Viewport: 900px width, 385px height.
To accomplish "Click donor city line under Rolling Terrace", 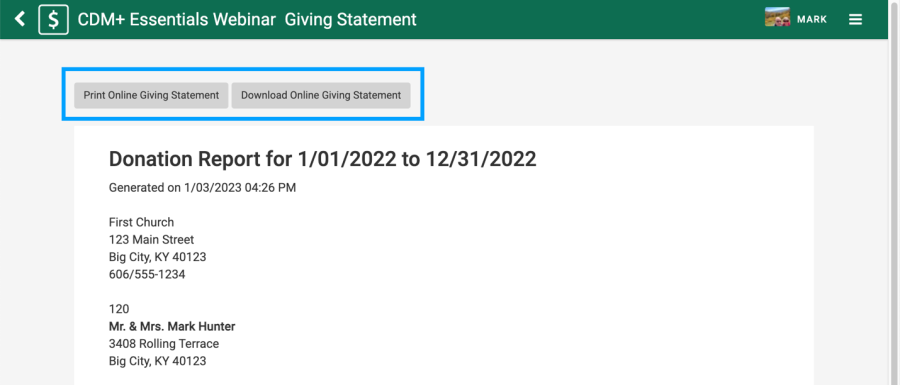I will click(x=157, y=361).
